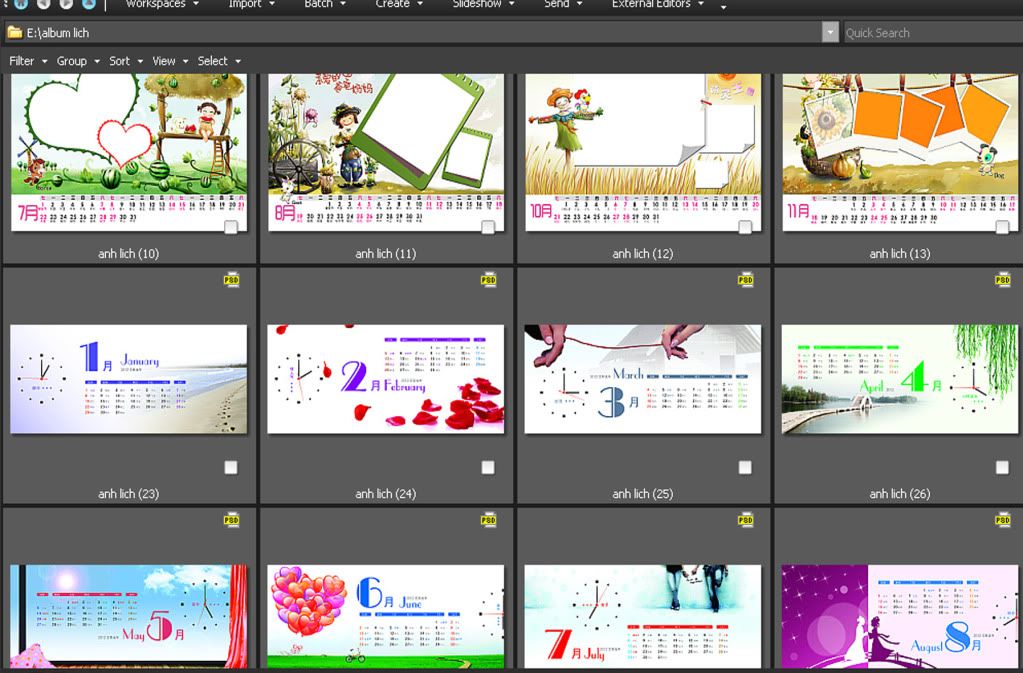Open the Group dropdown
This screenshot has height=673, width=1023.
coord(78,61)
